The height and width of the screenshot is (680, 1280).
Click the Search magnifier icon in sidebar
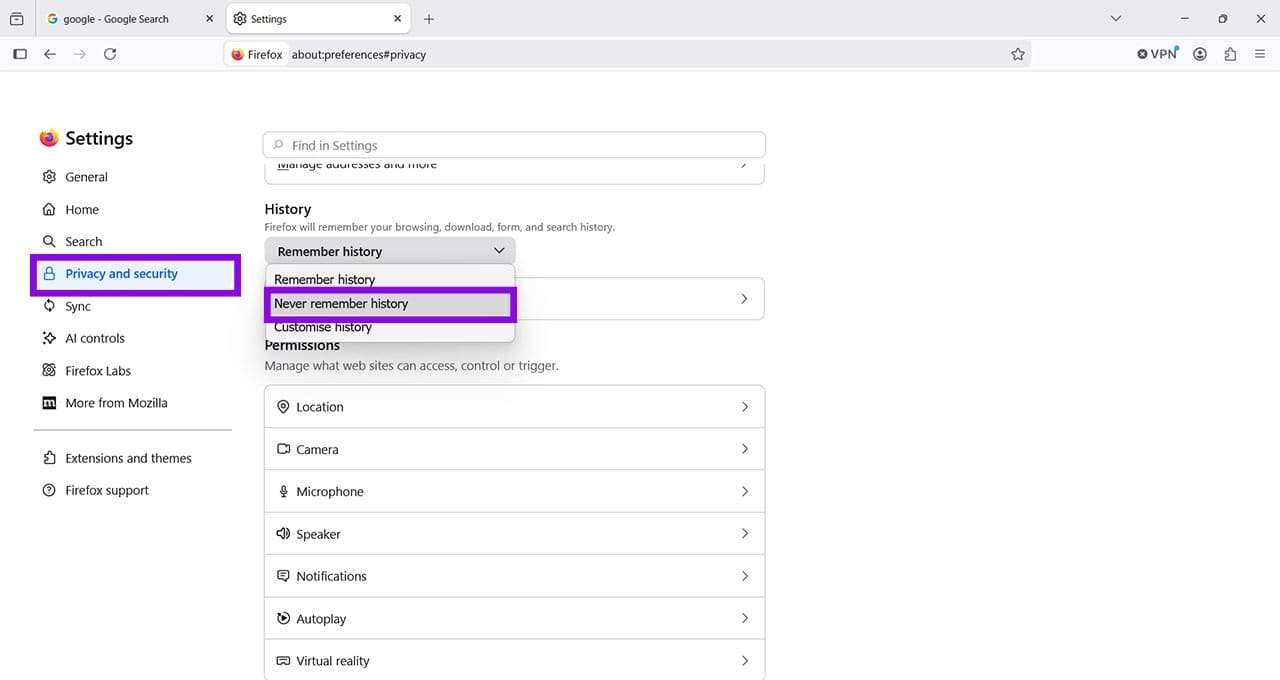pyautogui.click(x=49, y=241)
